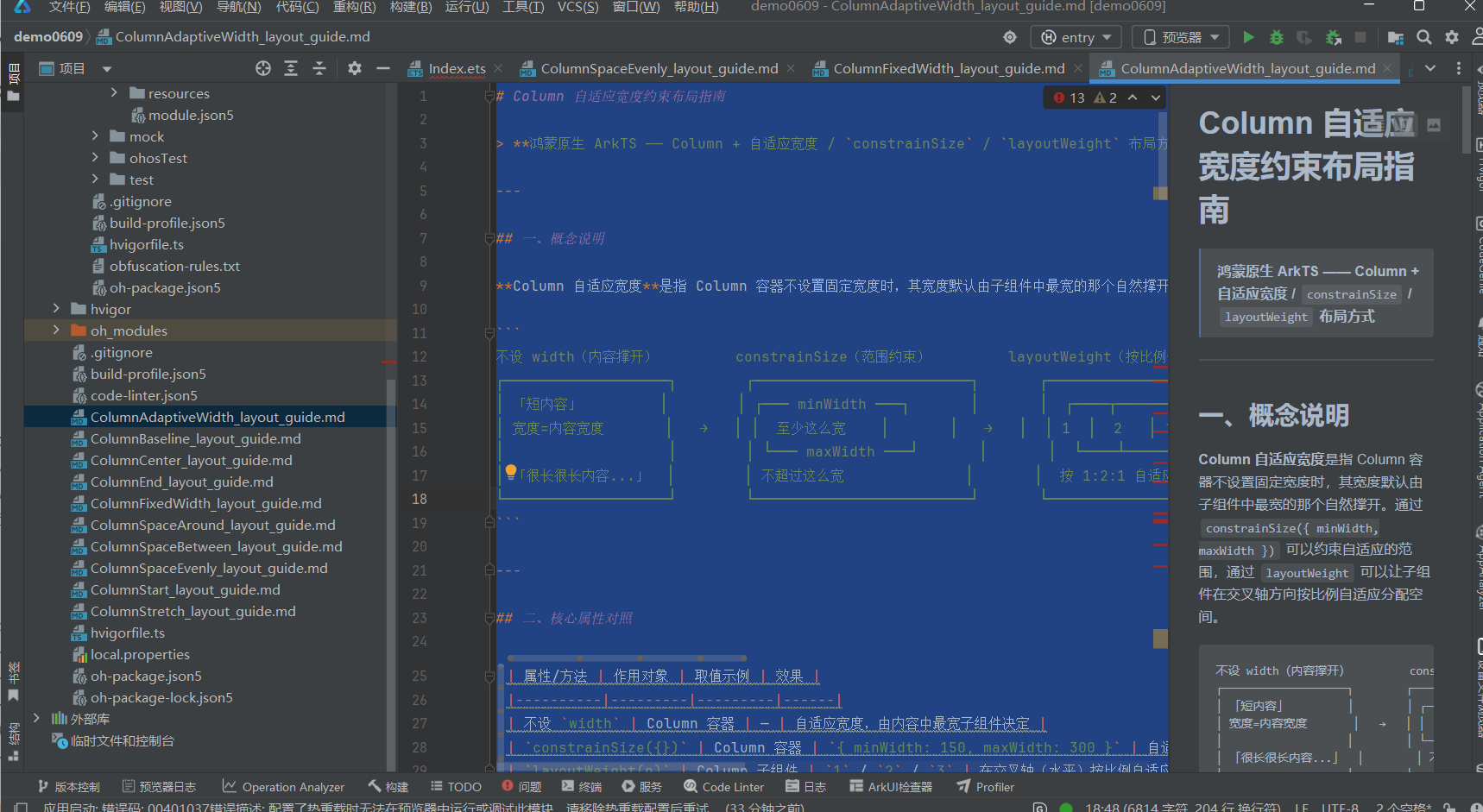Expand 外部库 external libraries node
This screenshot has width=1483, height=812.
tap(35, 718)
